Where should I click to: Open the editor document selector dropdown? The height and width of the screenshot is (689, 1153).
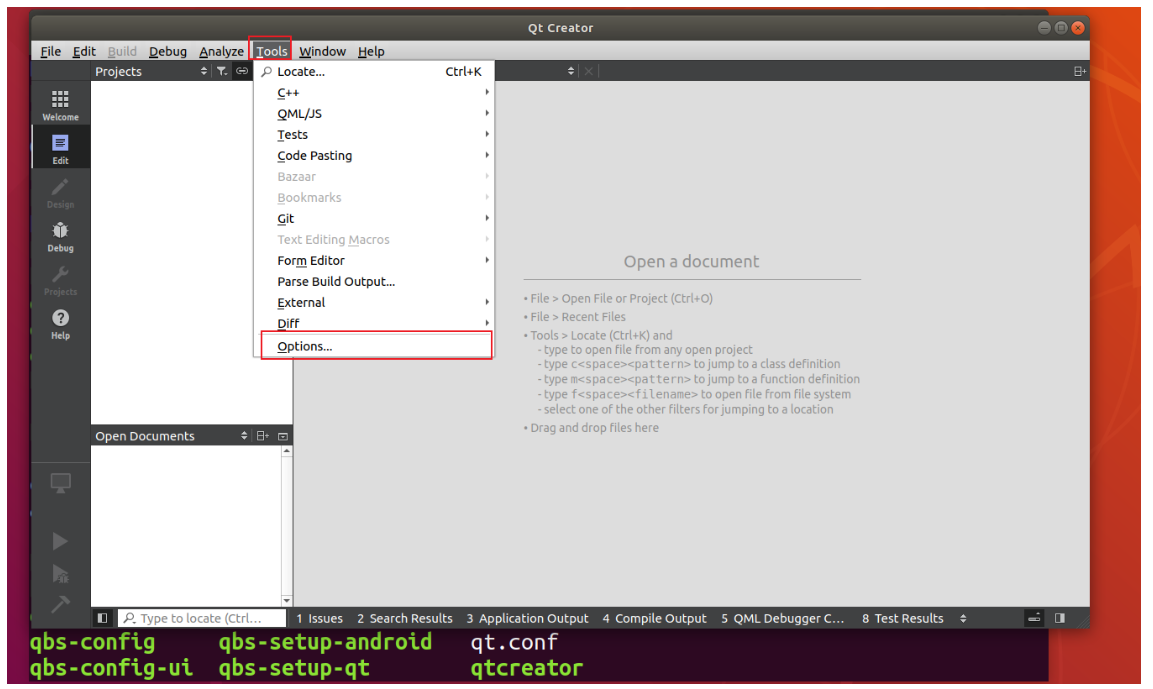[x=571, y=71]
